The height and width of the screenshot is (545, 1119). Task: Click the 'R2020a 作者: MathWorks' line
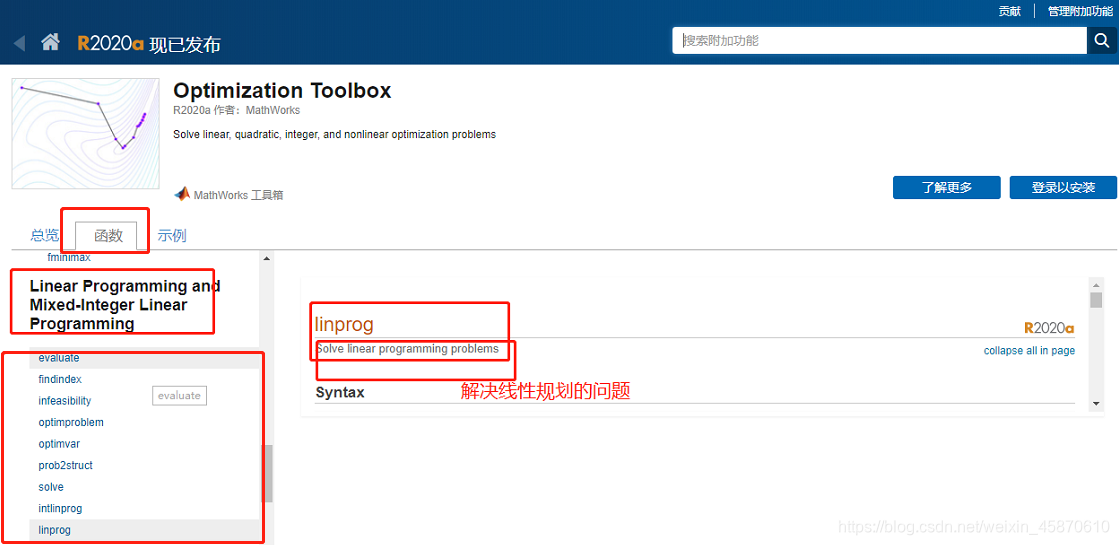[237, 111]
